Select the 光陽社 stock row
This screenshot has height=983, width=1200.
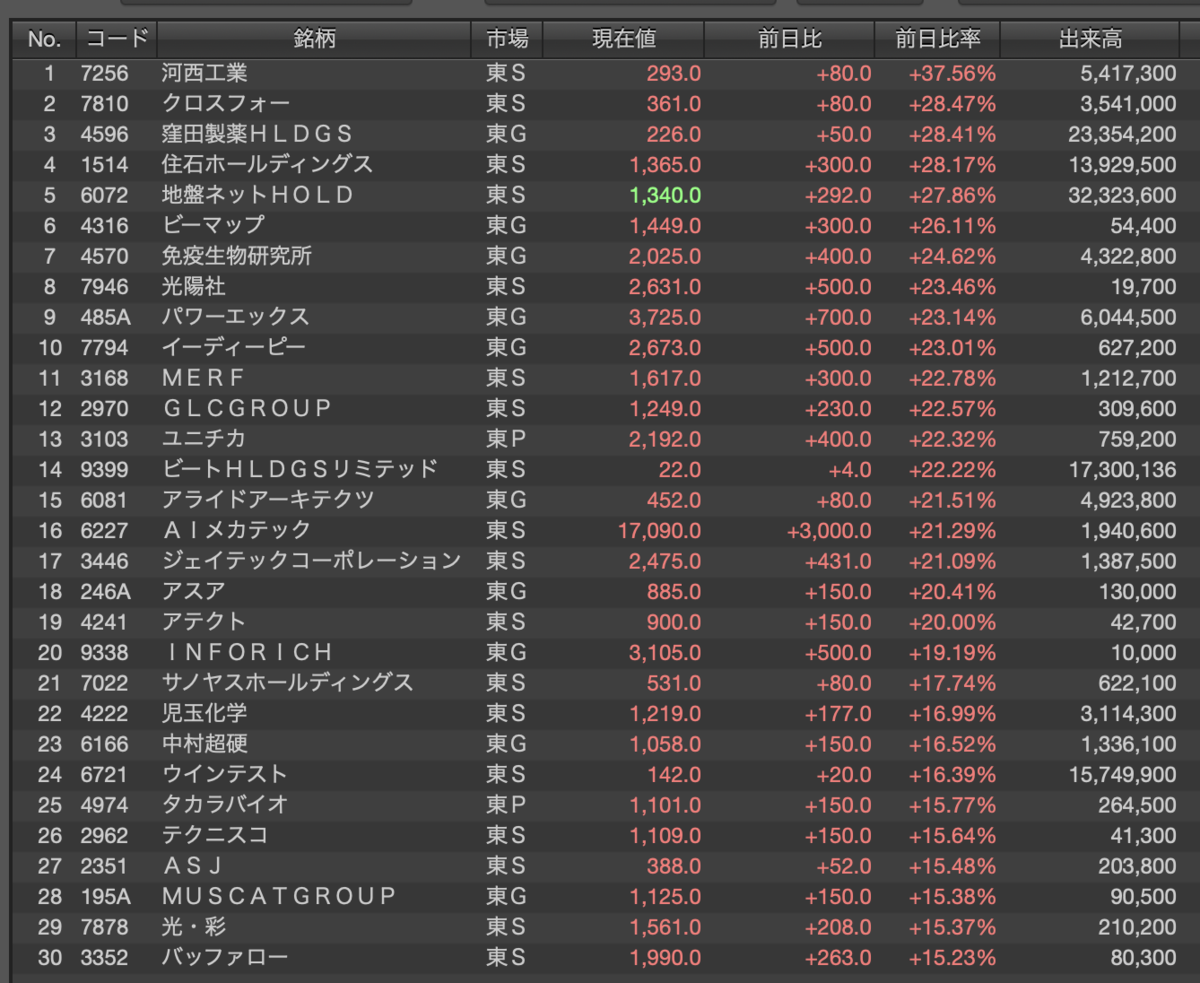click(600, 286)
